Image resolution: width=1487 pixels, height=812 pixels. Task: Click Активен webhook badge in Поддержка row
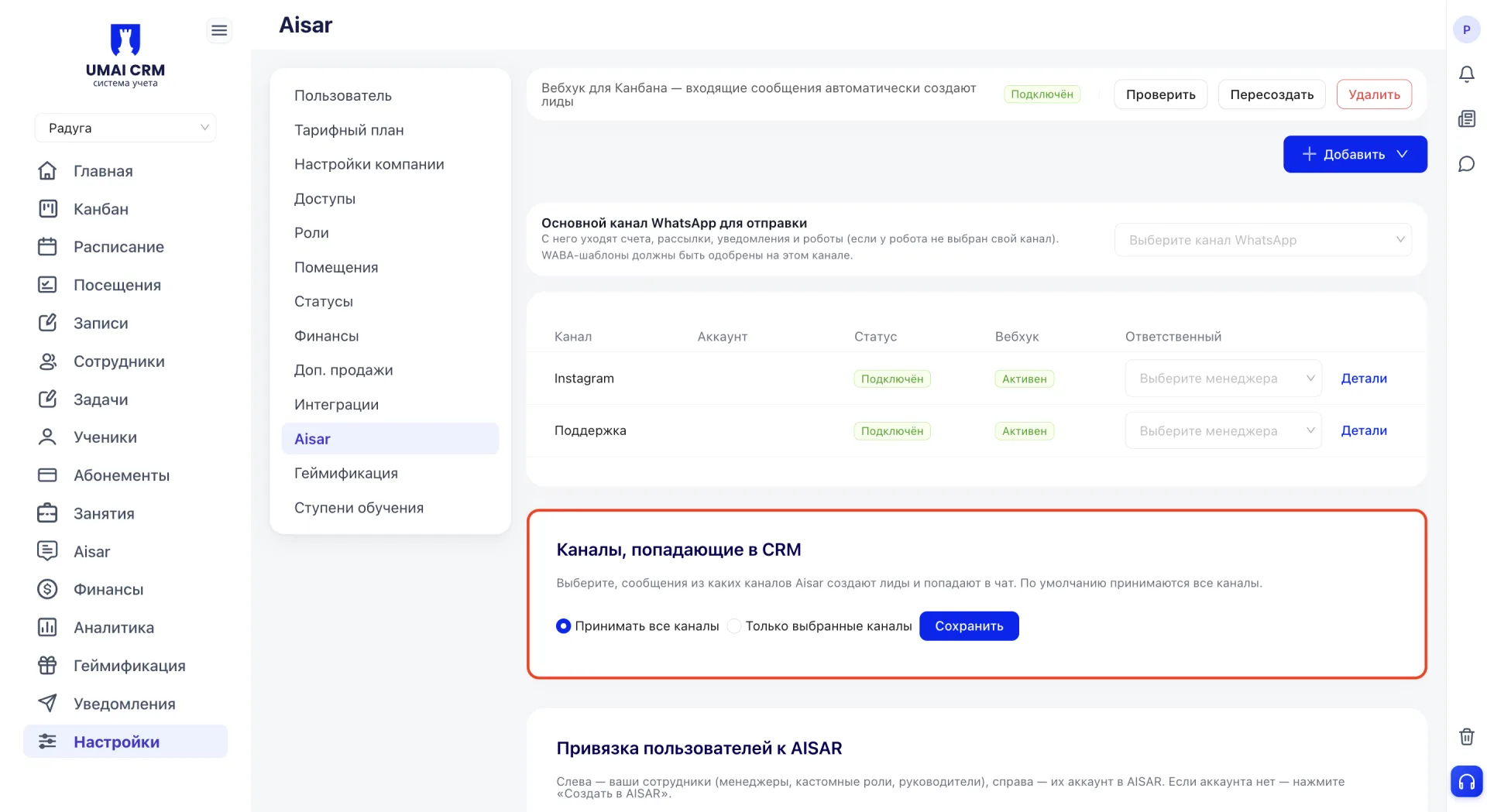pyautogui.click(x=1024, y=431)
